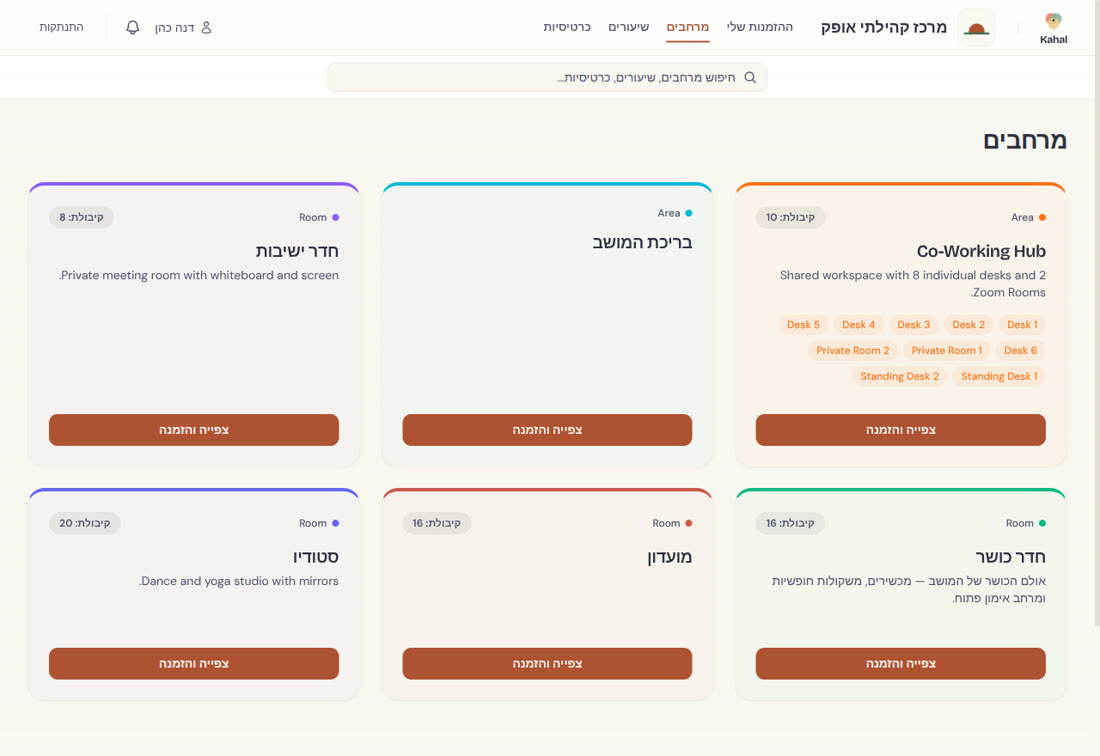Viewport: 1100px width, 756px height.
Task: Click צפייה והזמנה for Co-Working Hub
Action: (901, 430)
